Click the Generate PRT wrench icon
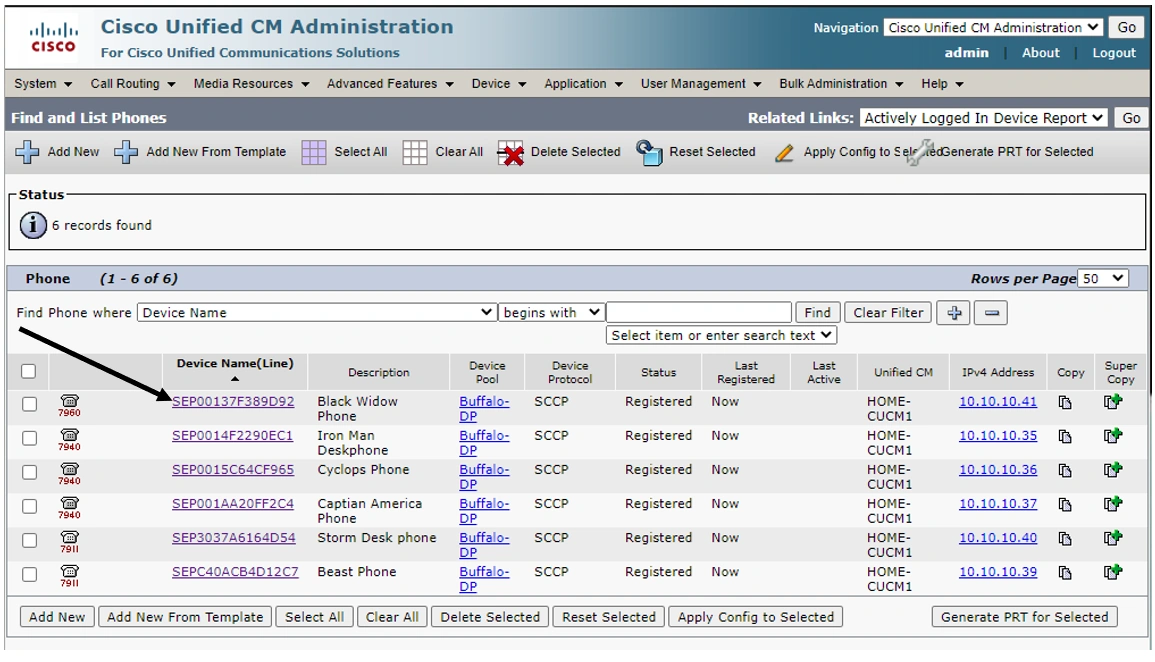The image size is (1155, 662). tap(919, 152)
